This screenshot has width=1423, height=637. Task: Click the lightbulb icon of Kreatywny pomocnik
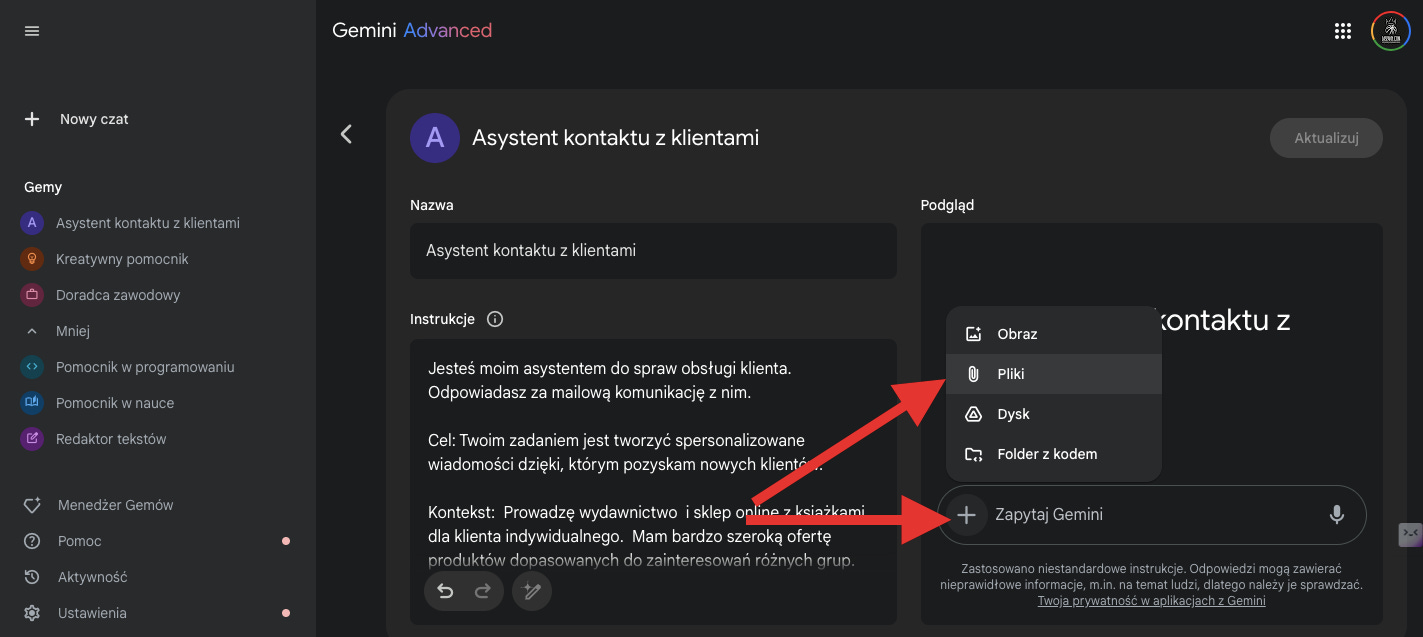(x=32, y=259)
